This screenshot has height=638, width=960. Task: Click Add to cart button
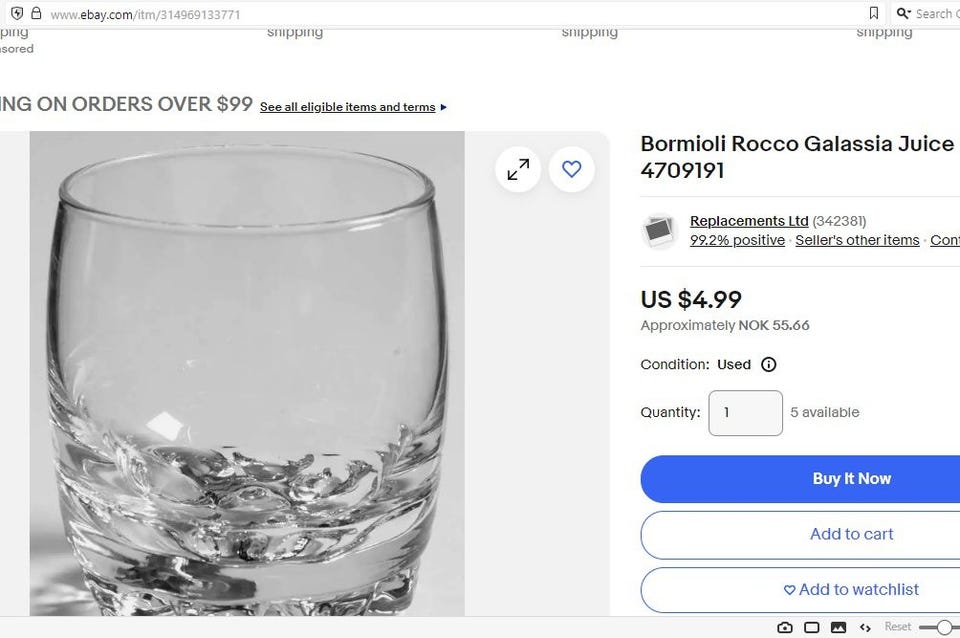tap(850, 534)
